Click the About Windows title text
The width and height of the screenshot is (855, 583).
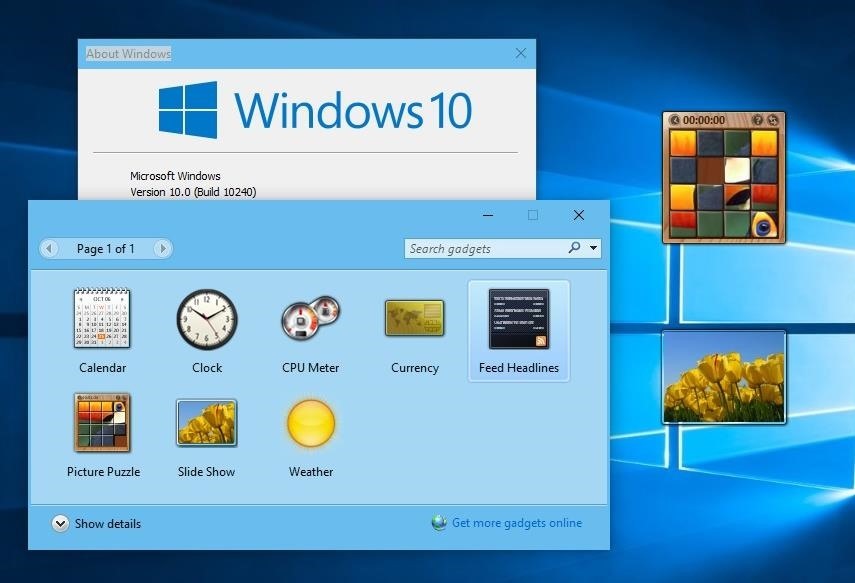click(x=129, y=53)
